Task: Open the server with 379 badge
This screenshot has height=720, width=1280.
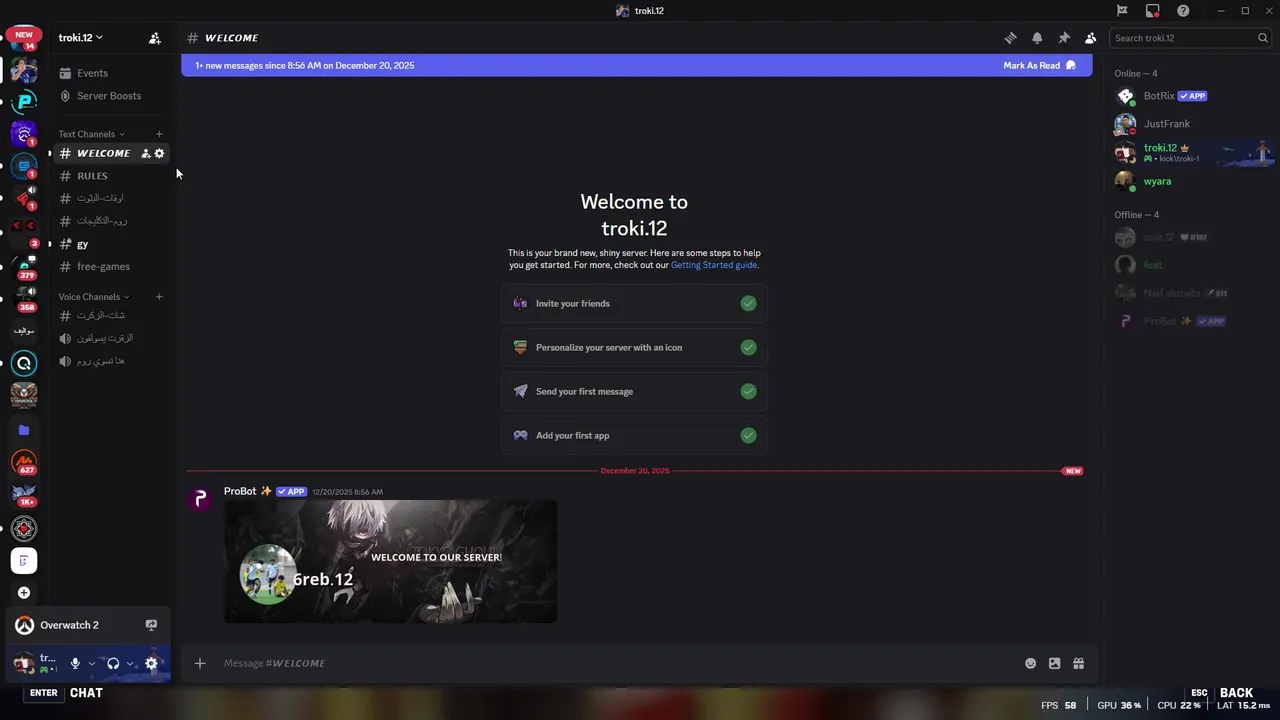Action: pyautogui.click(x=24, y=266)
